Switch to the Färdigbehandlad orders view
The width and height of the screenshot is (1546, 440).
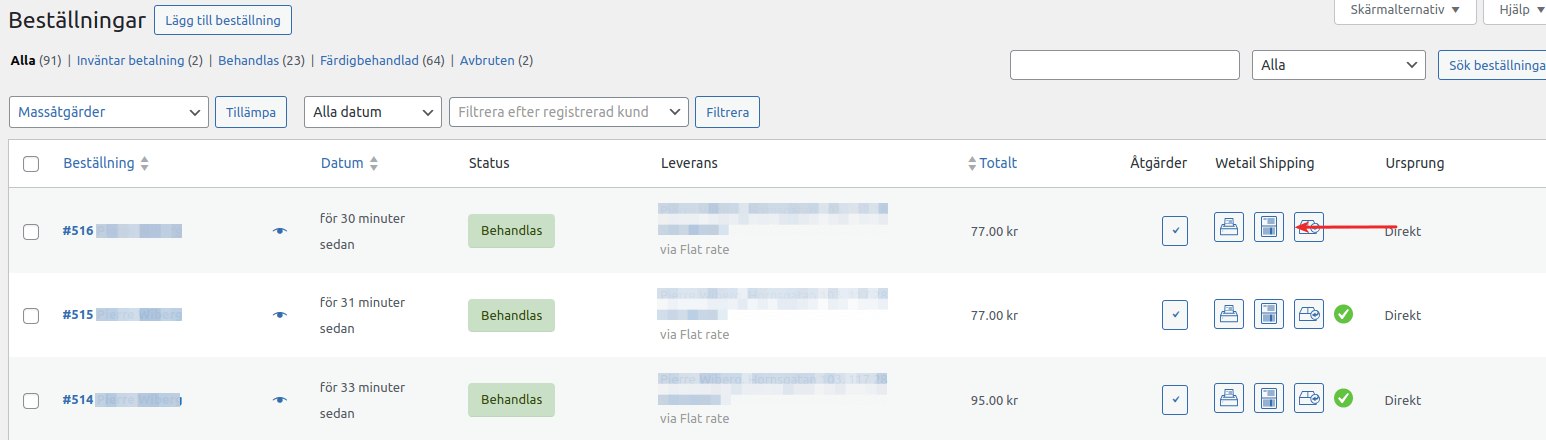tap(369, 60)
